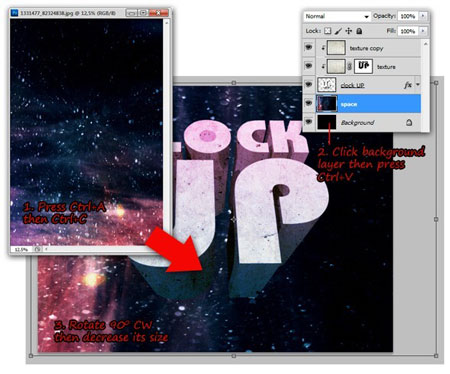This screenshot has height=374, width=450.
Task: Minimize the jpg document window
Action: click(132, 13)
